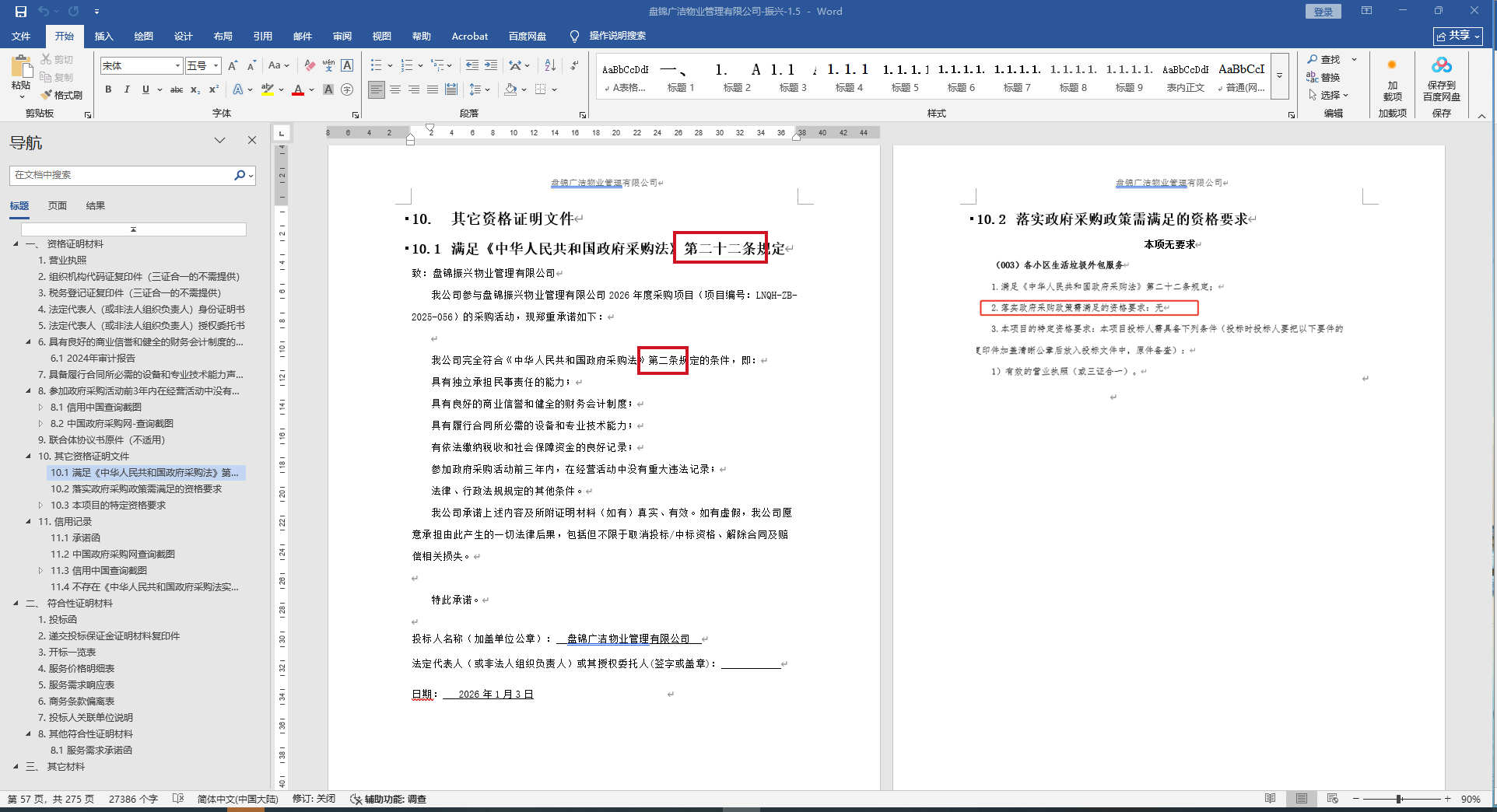Open the navigation pane options chevron
Screen dimensions: 1497x812
[220, 140]
